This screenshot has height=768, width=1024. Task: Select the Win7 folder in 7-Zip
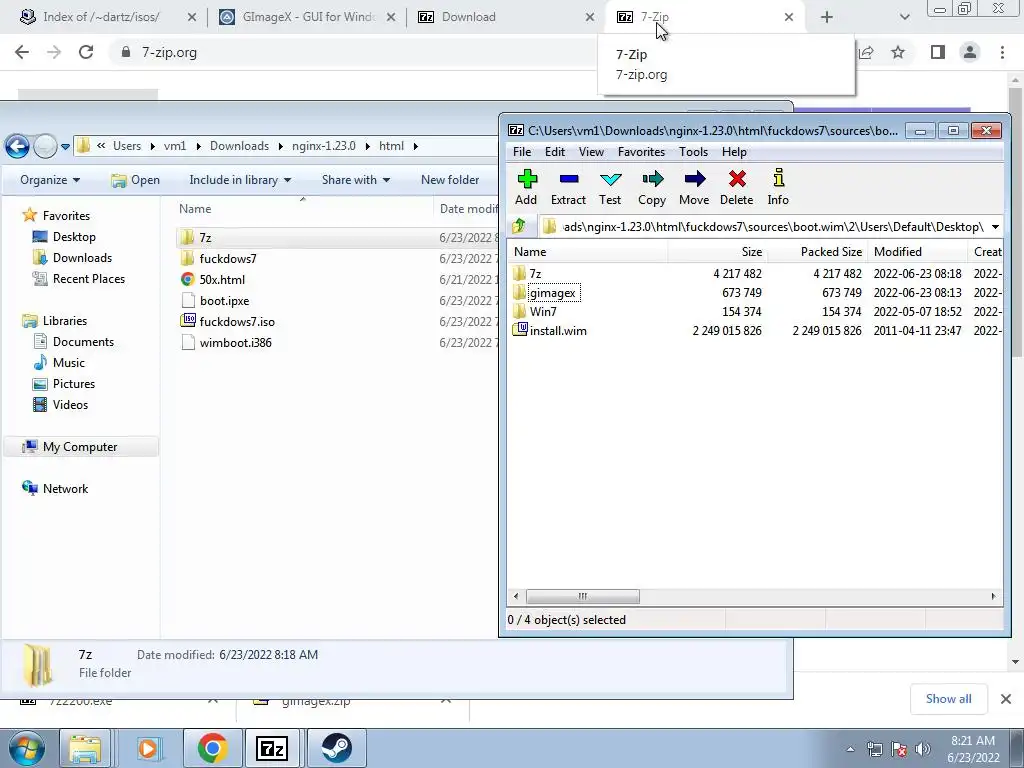[543, 312]
